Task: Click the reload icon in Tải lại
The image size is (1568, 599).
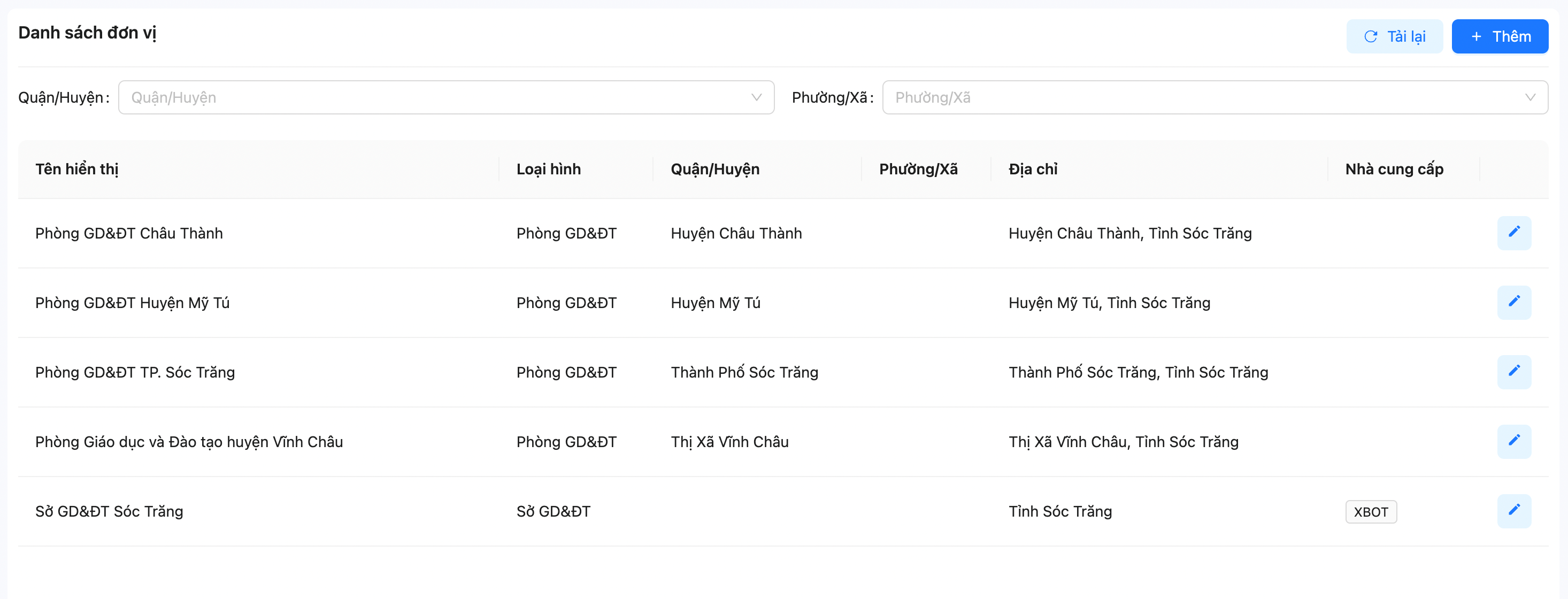Action: tap(1370, 36)
